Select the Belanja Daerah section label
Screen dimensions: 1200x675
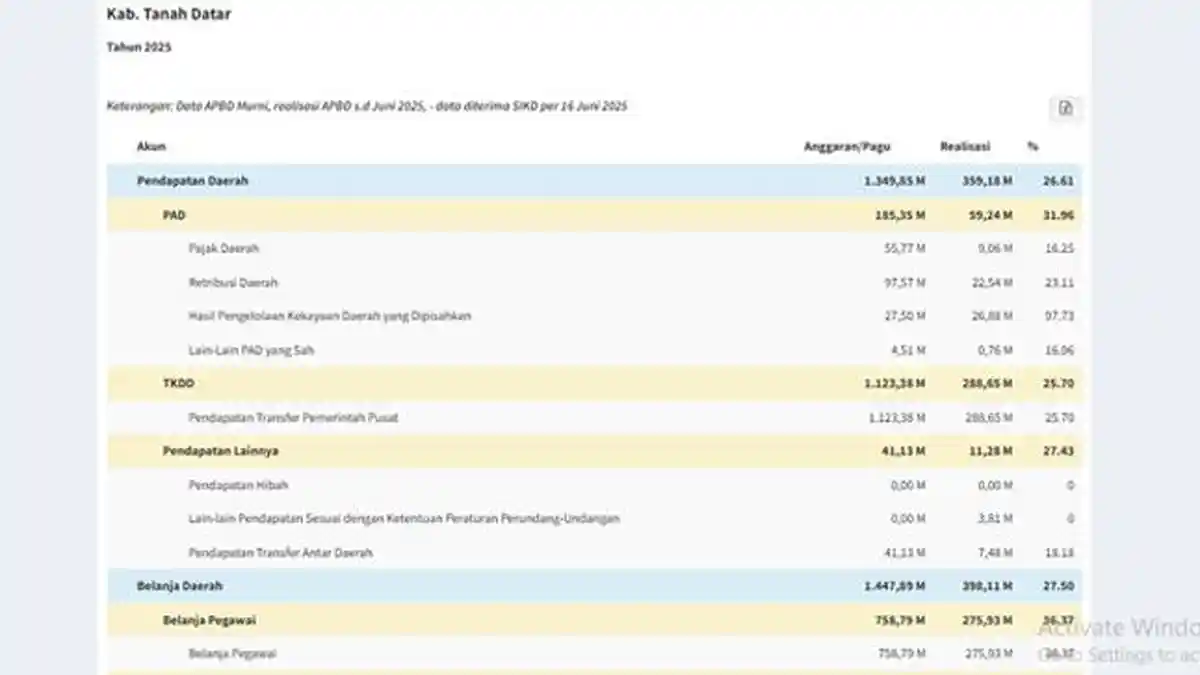180,586
